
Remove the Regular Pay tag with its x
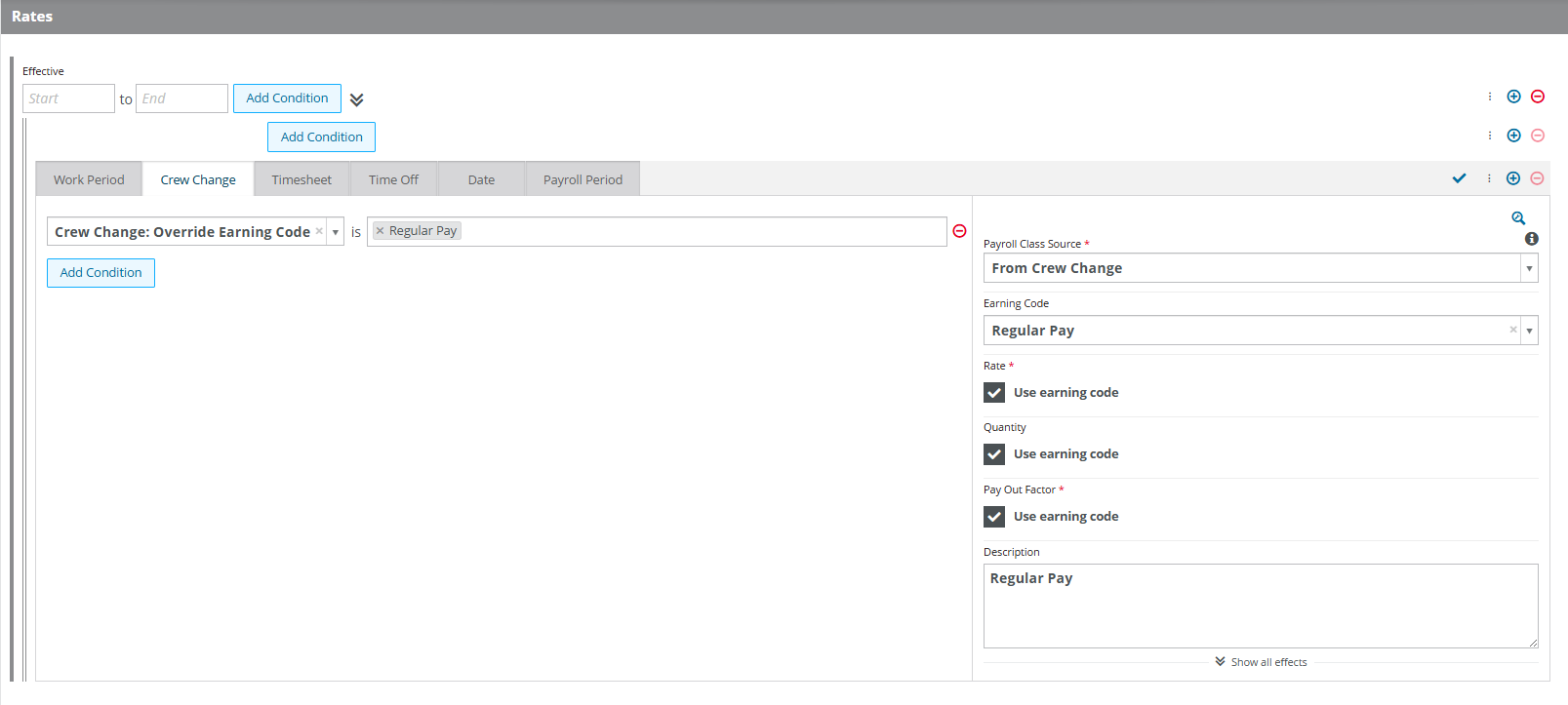click(381, 231)
